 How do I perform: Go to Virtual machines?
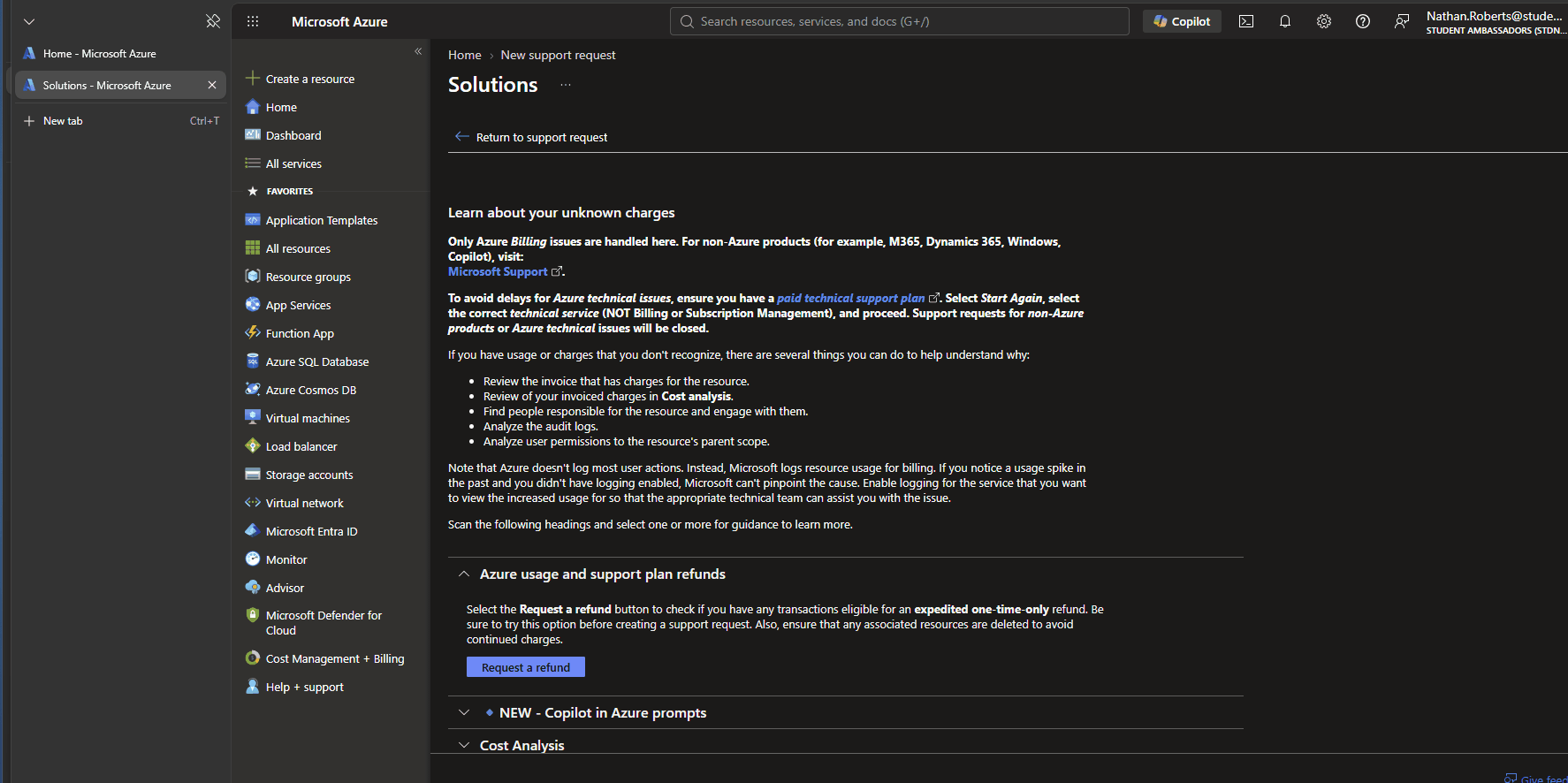[308, 418]
